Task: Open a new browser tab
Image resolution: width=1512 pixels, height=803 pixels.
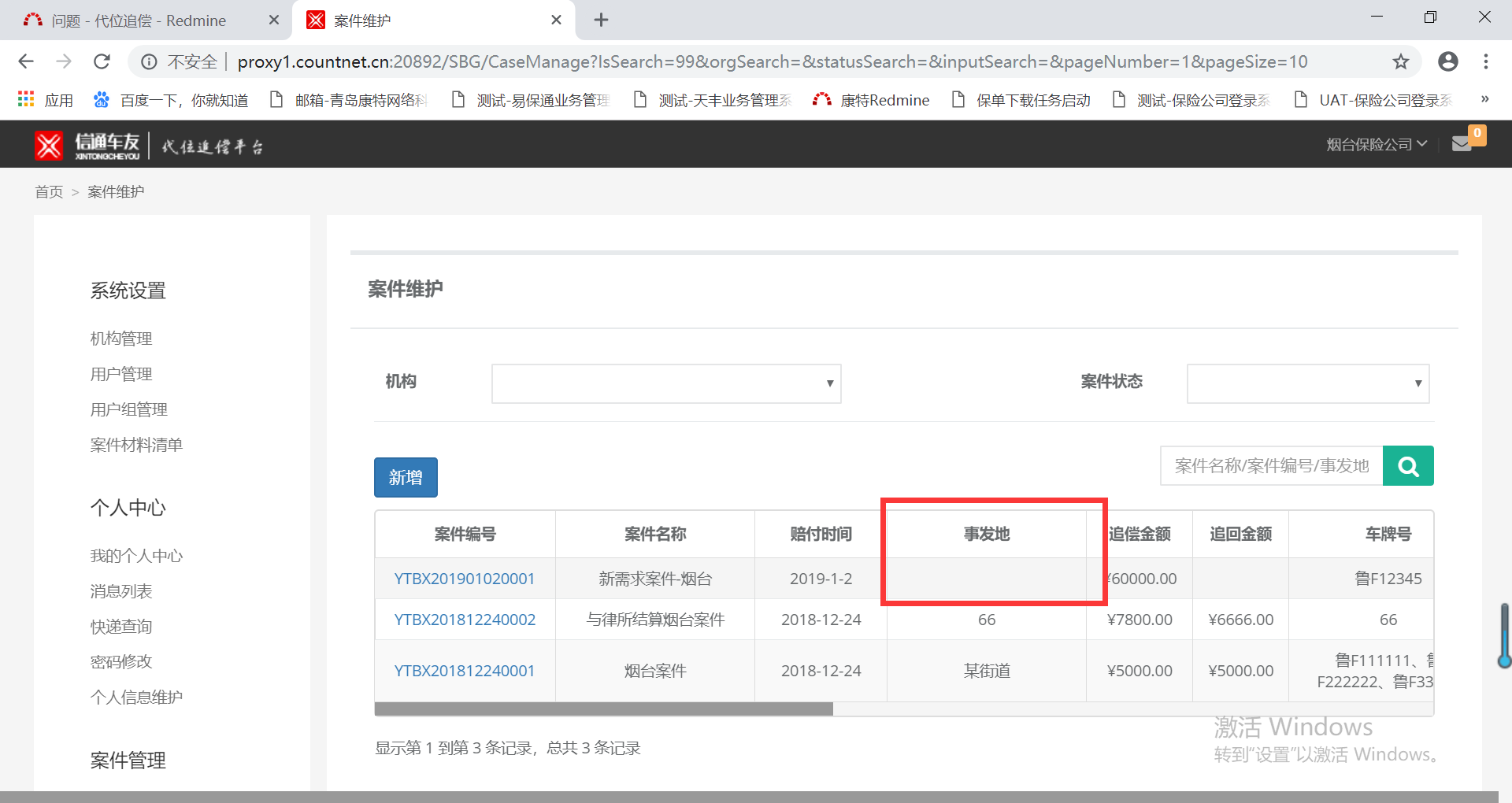Action: tap(601, 20)
